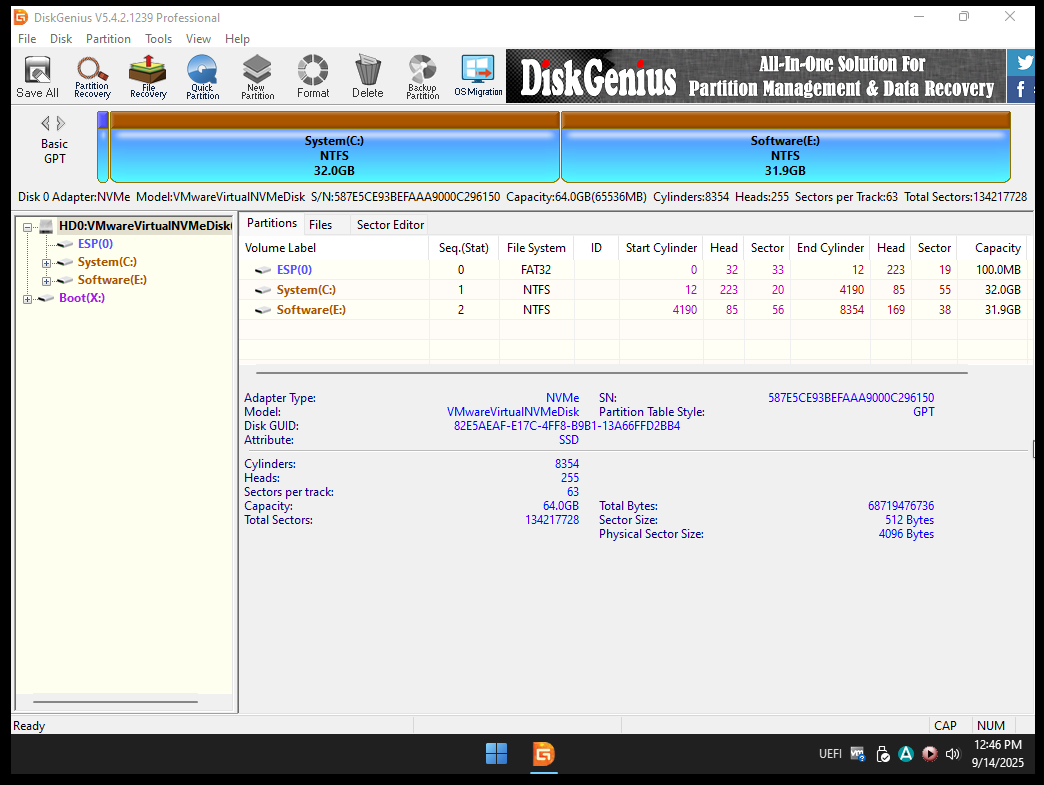Go to the previous disk with the left arrow
The image size is (1044, 785).
(45, 123)
